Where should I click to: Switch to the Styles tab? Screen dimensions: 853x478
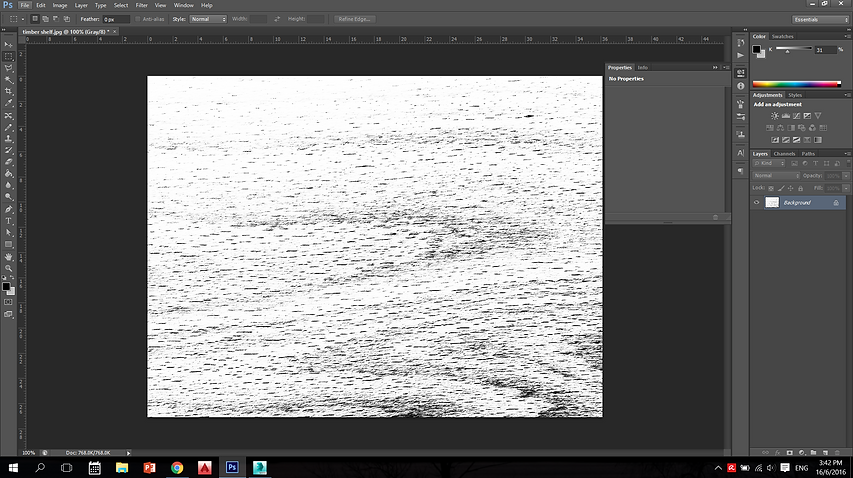tap(795, 95)
